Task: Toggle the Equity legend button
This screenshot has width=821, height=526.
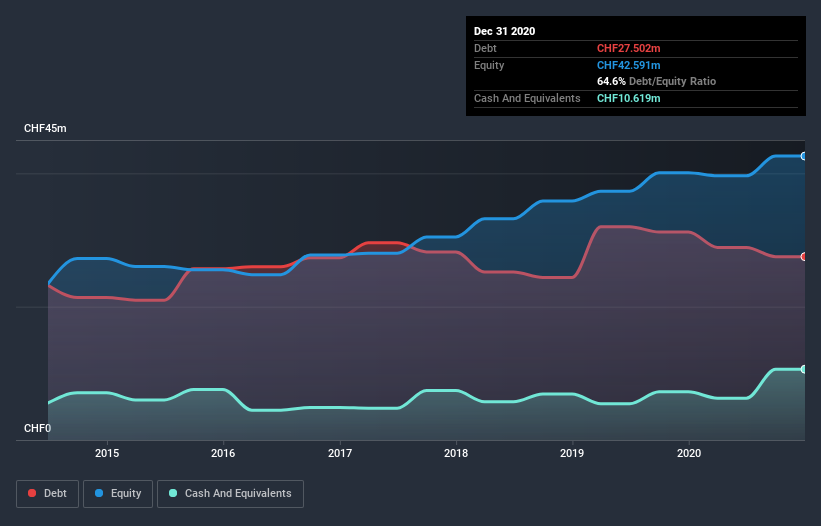Action: tap(118, 494)
